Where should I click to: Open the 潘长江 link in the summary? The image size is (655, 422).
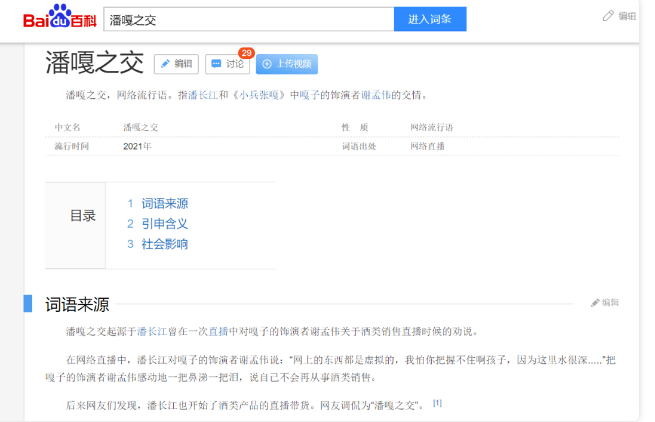203,95
